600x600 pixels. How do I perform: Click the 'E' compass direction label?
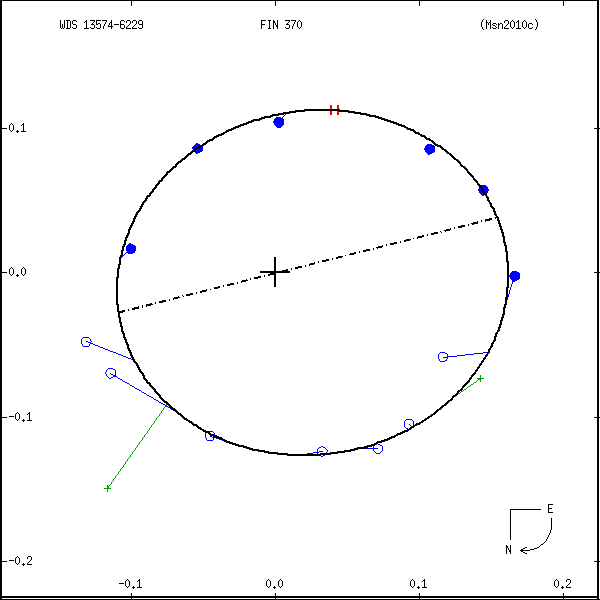click(x=550, y=509)
